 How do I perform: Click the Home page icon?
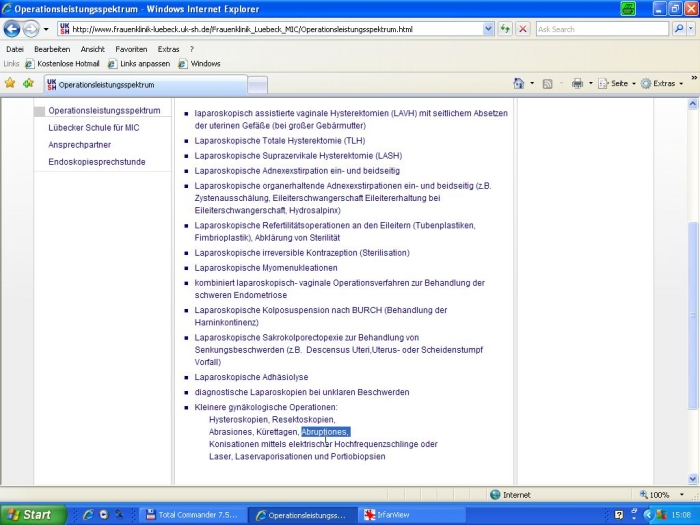point(518,83)
